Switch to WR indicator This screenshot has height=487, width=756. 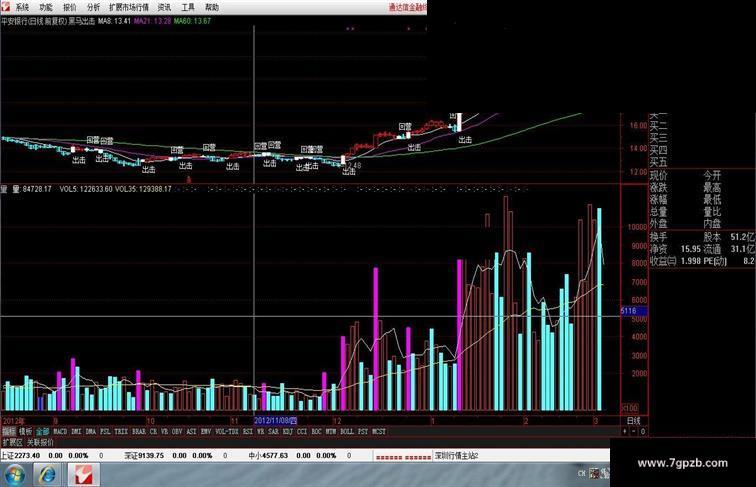(x=261, y=432)
